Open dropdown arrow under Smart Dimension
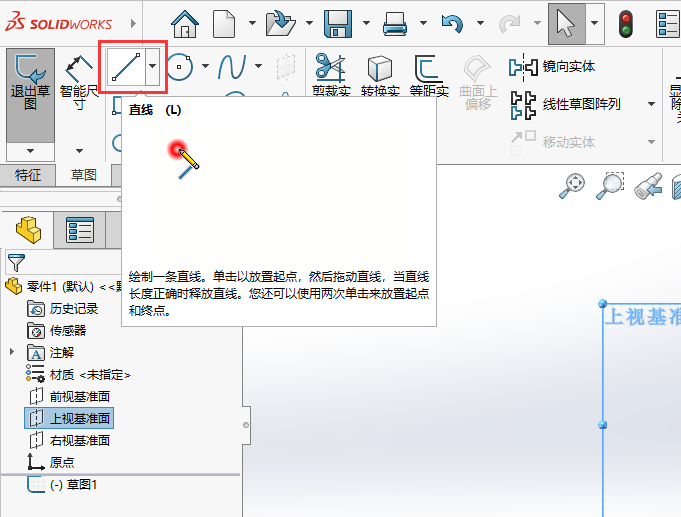This screenshot has height=517, width=681. [x=79, y=151]
